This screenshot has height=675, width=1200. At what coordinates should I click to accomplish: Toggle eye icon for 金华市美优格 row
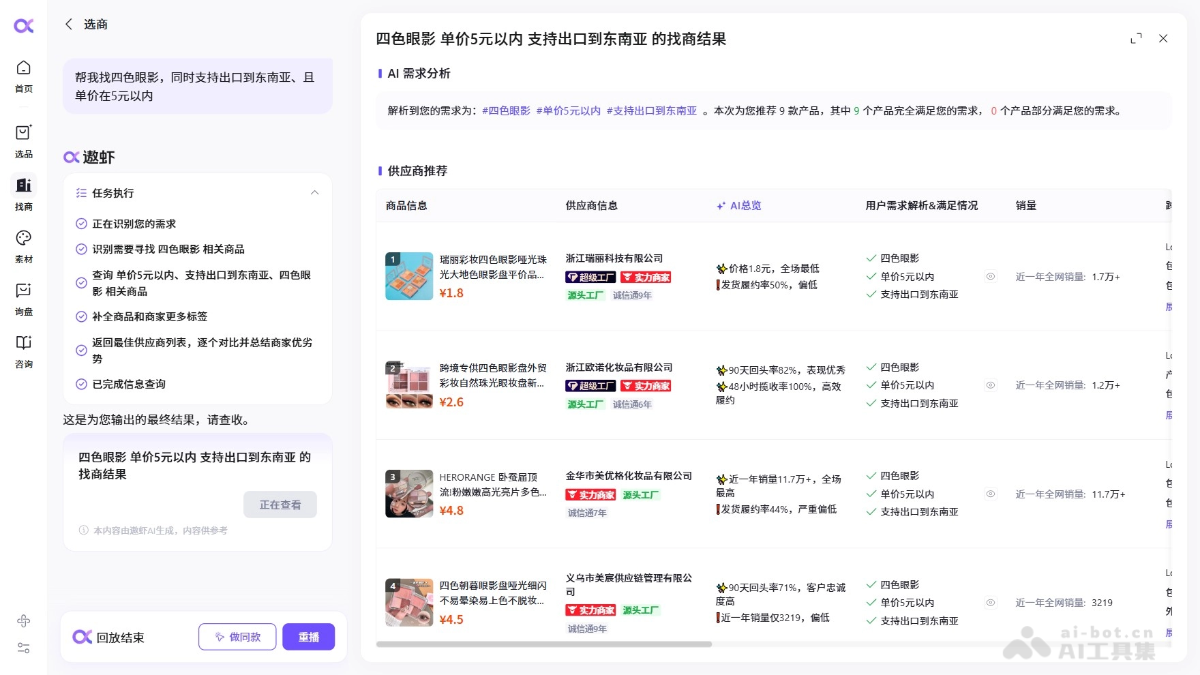pos(990,494)
